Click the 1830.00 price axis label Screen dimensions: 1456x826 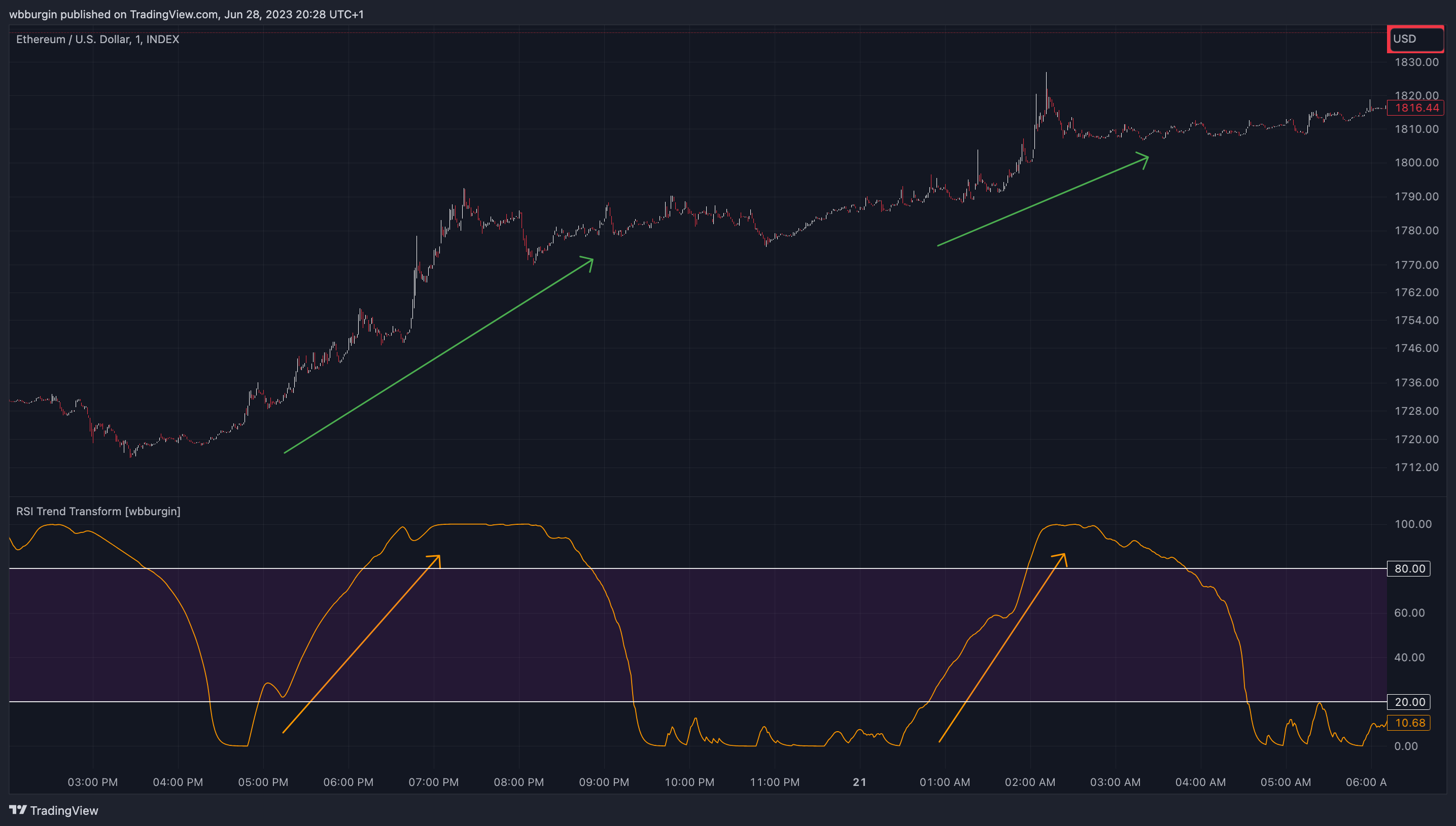pos(1416,62)
